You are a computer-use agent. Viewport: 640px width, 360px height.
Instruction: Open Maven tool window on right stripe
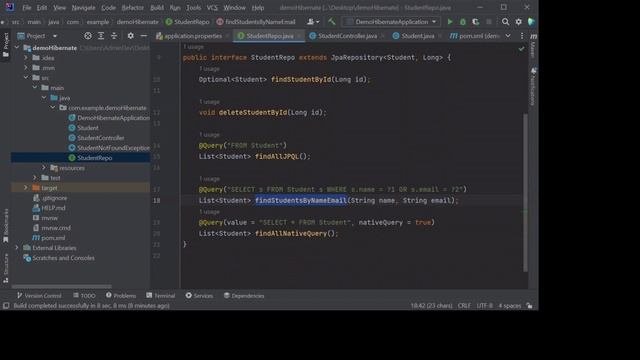point(533,46)
